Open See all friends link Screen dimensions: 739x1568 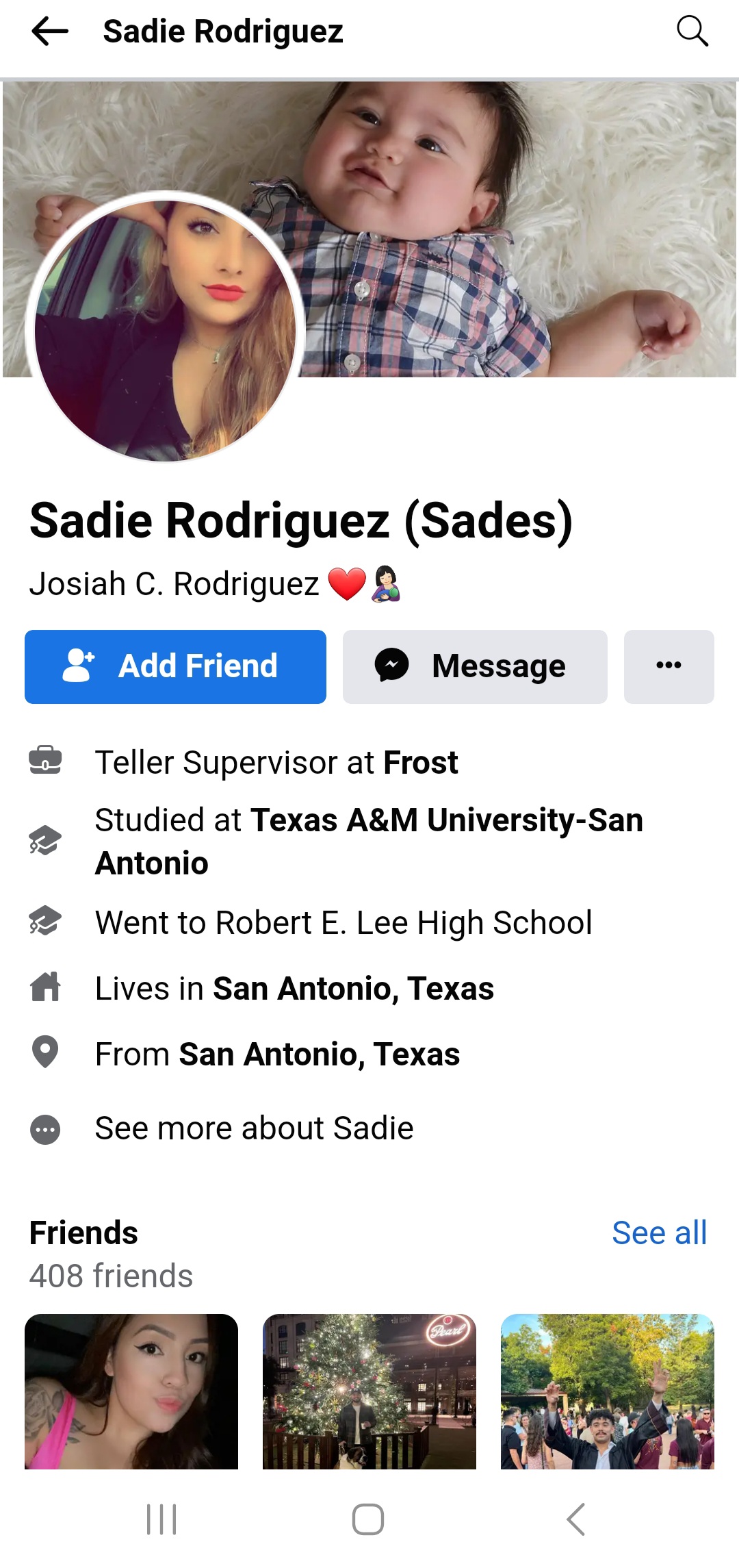[659, 1233]
